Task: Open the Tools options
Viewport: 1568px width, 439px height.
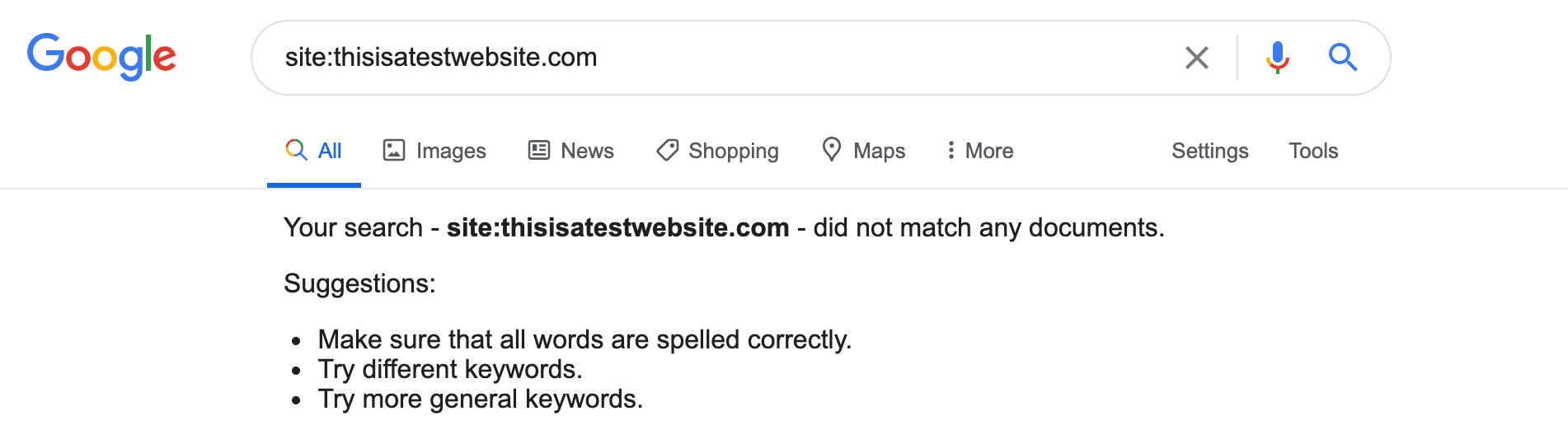Action: (1313, 151)
